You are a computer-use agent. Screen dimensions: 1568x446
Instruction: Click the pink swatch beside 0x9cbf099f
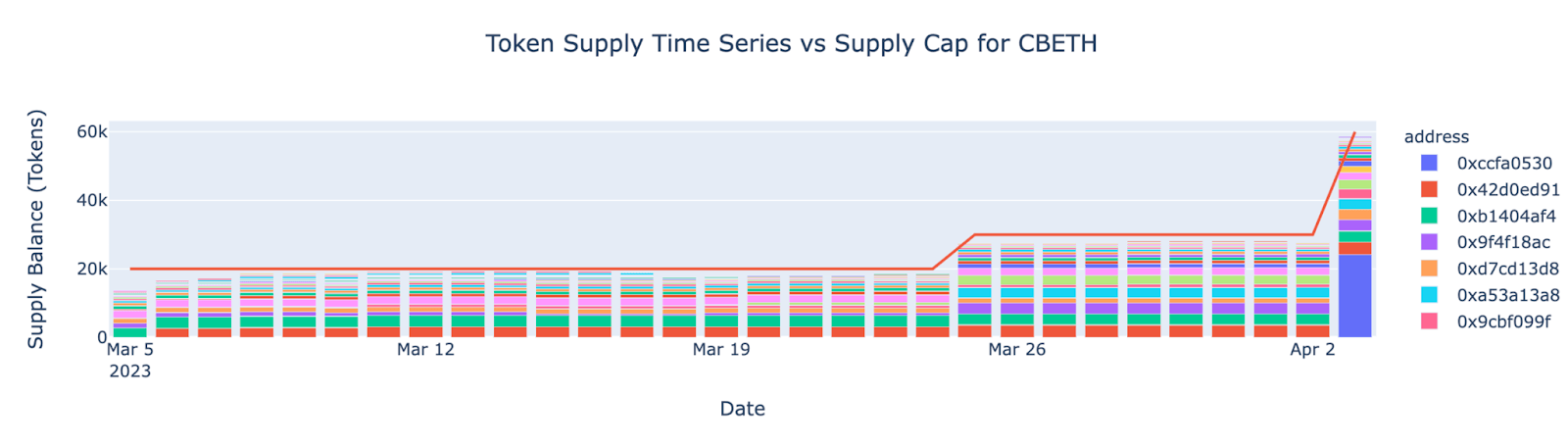coord(1429,322)
